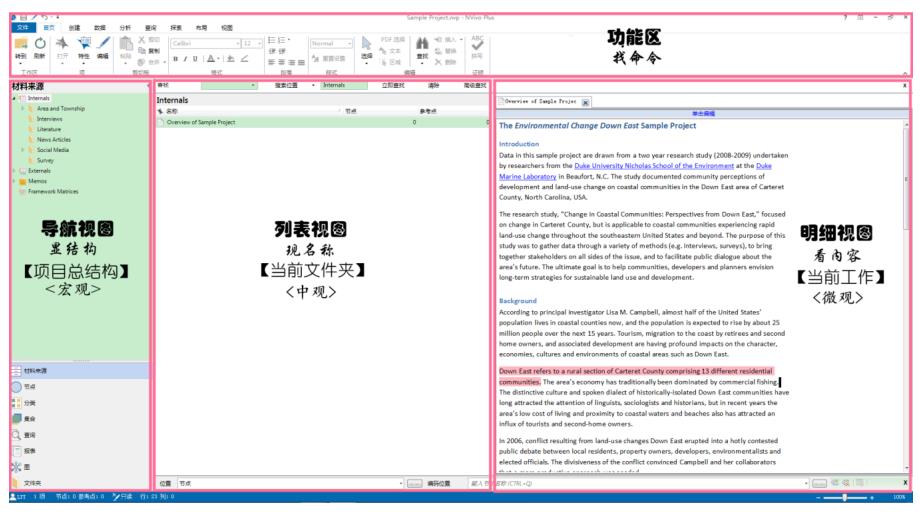The image size is (920, 518).
Task: Click the bulleted list icon
Action: point(272,40)
